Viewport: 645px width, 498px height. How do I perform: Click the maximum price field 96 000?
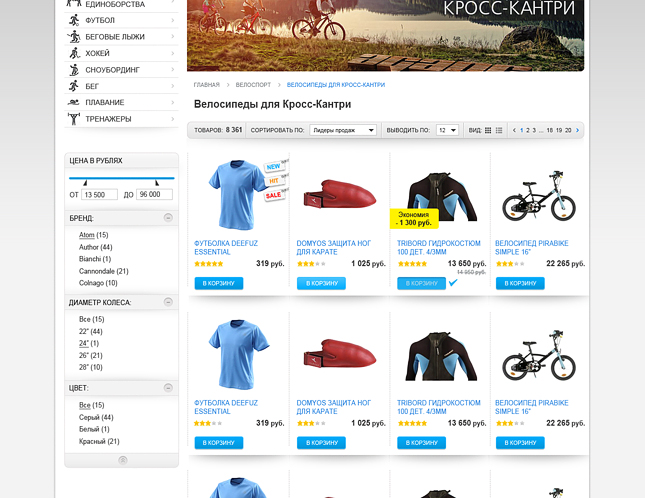click(154, 195)
